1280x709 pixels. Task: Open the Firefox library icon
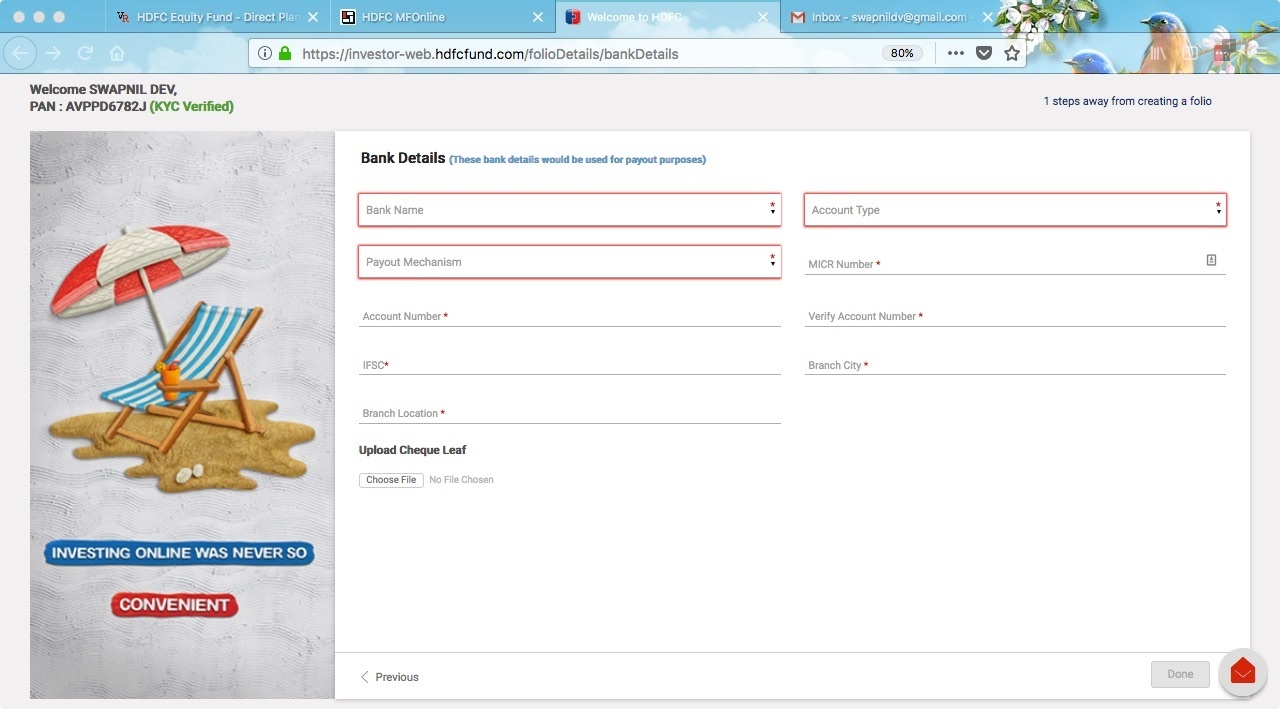coord(1160,53)
